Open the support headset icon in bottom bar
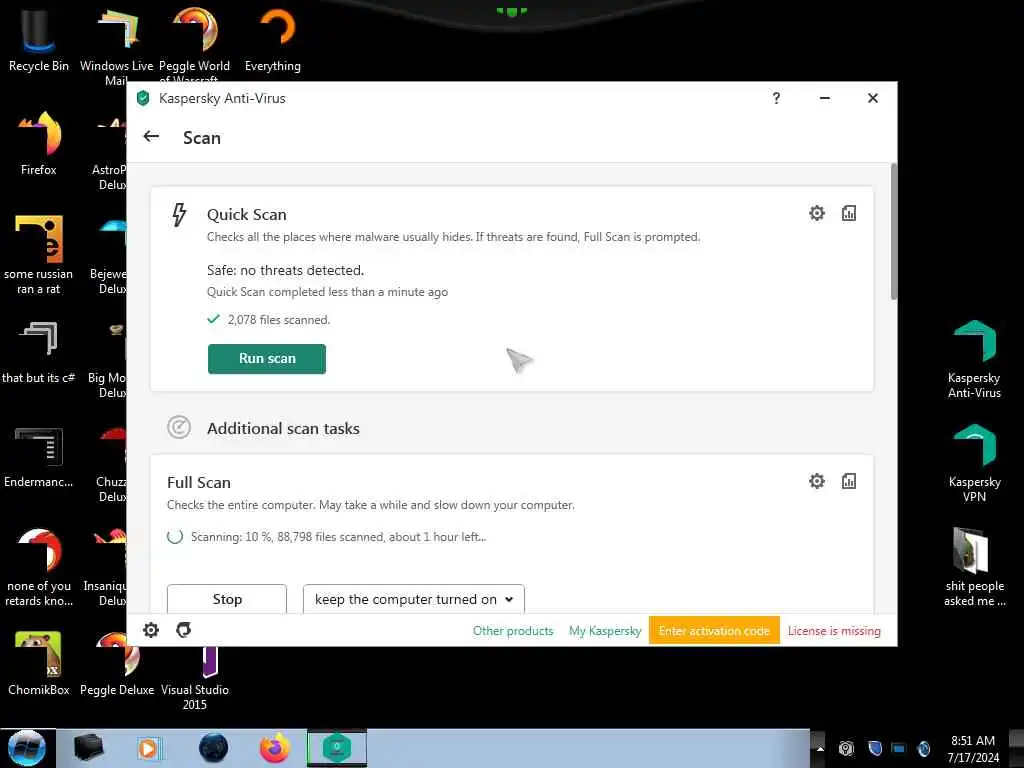 pyautogui.click(x=184, y=630)
